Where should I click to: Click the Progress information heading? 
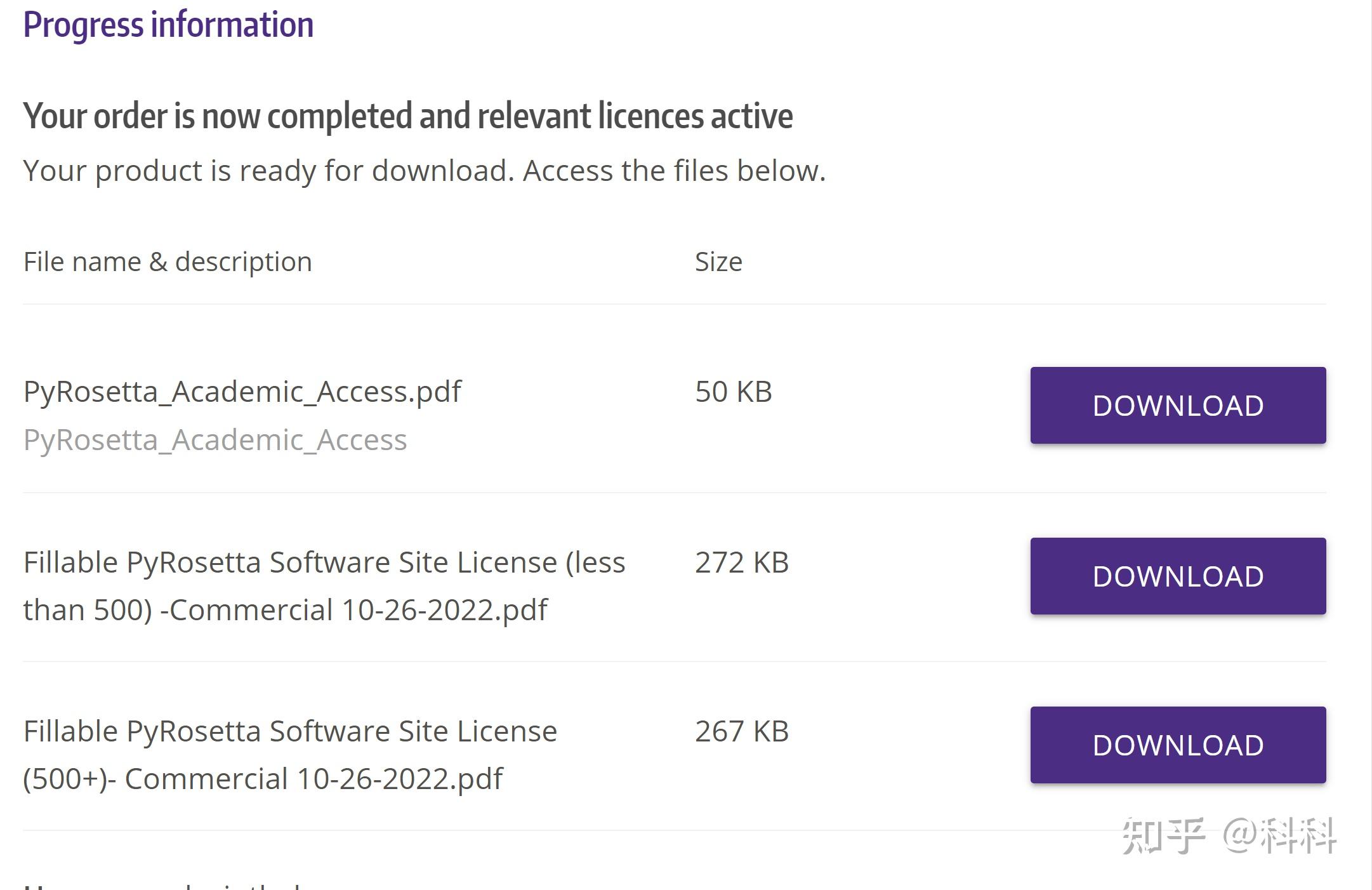point(168,25)
